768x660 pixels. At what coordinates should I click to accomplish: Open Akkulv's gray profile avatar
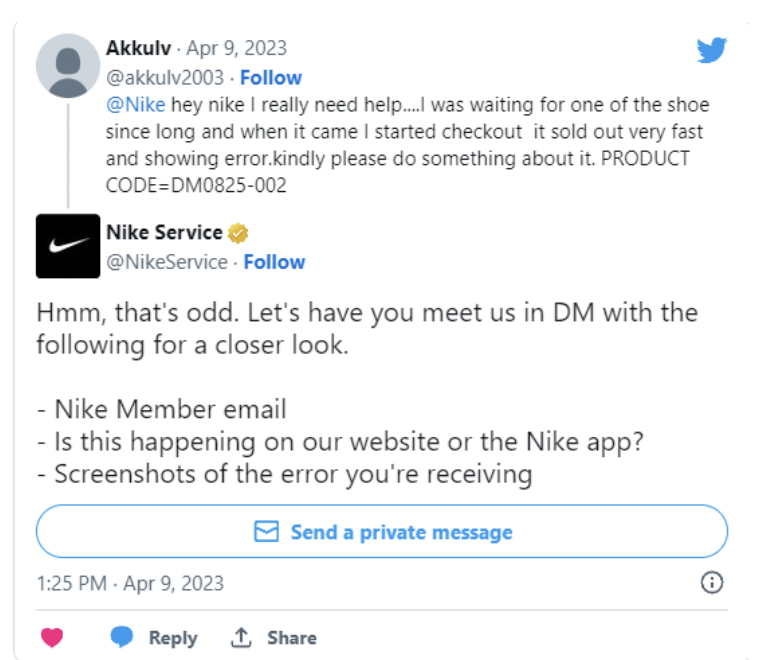(x=68, y=63)
